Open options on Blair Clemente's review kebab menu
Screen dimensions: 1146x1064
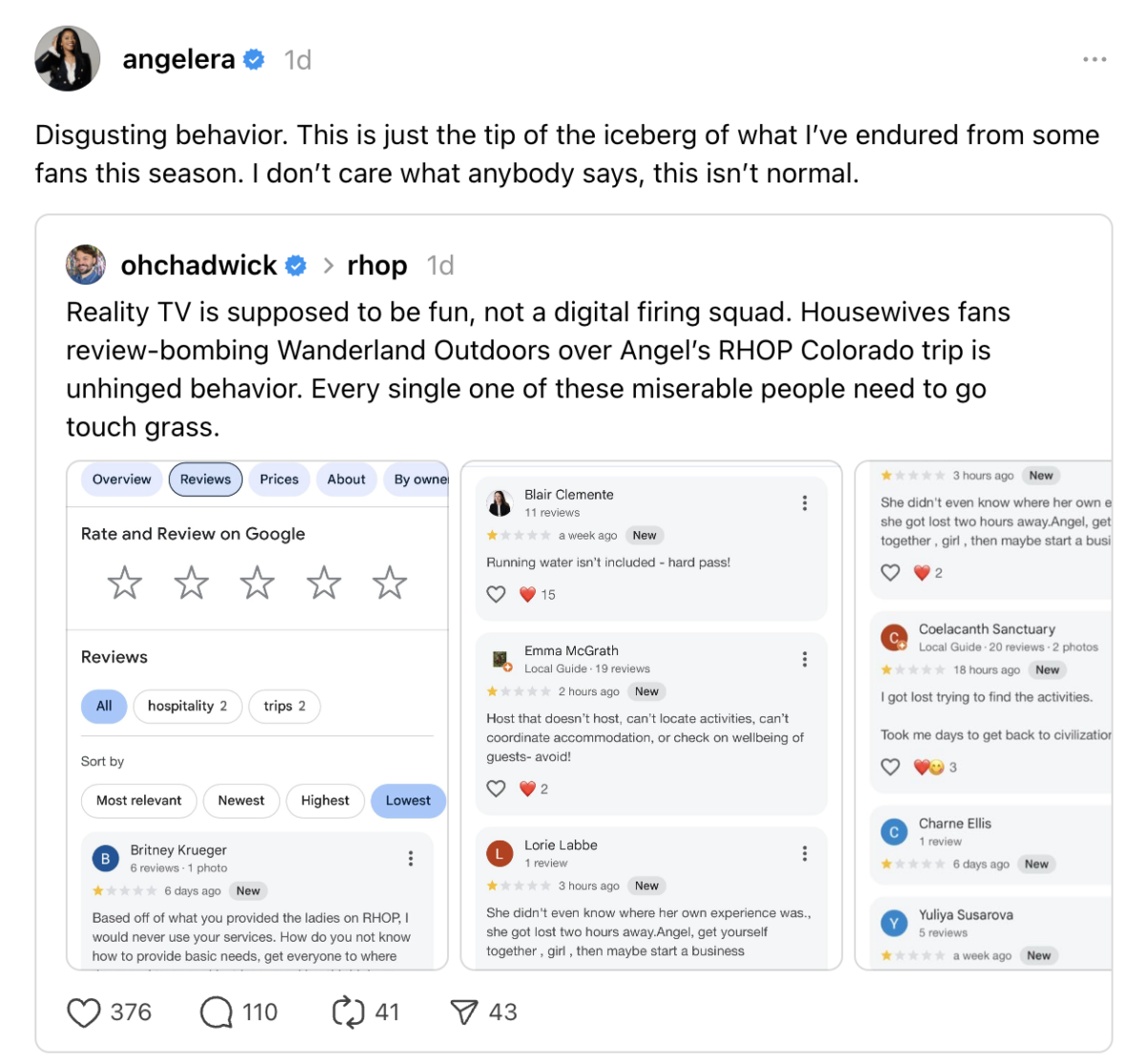(805, 501)
